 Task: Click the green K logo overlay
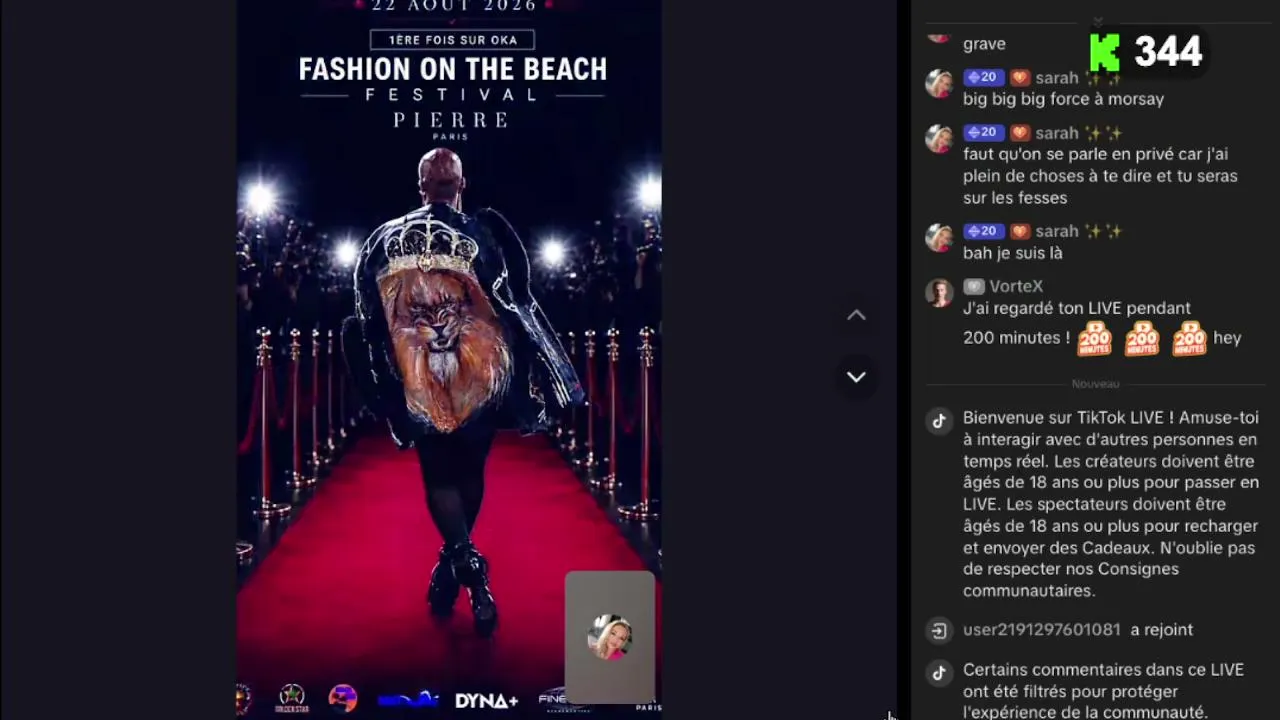pyautogui.click(x=1104, y=52)
